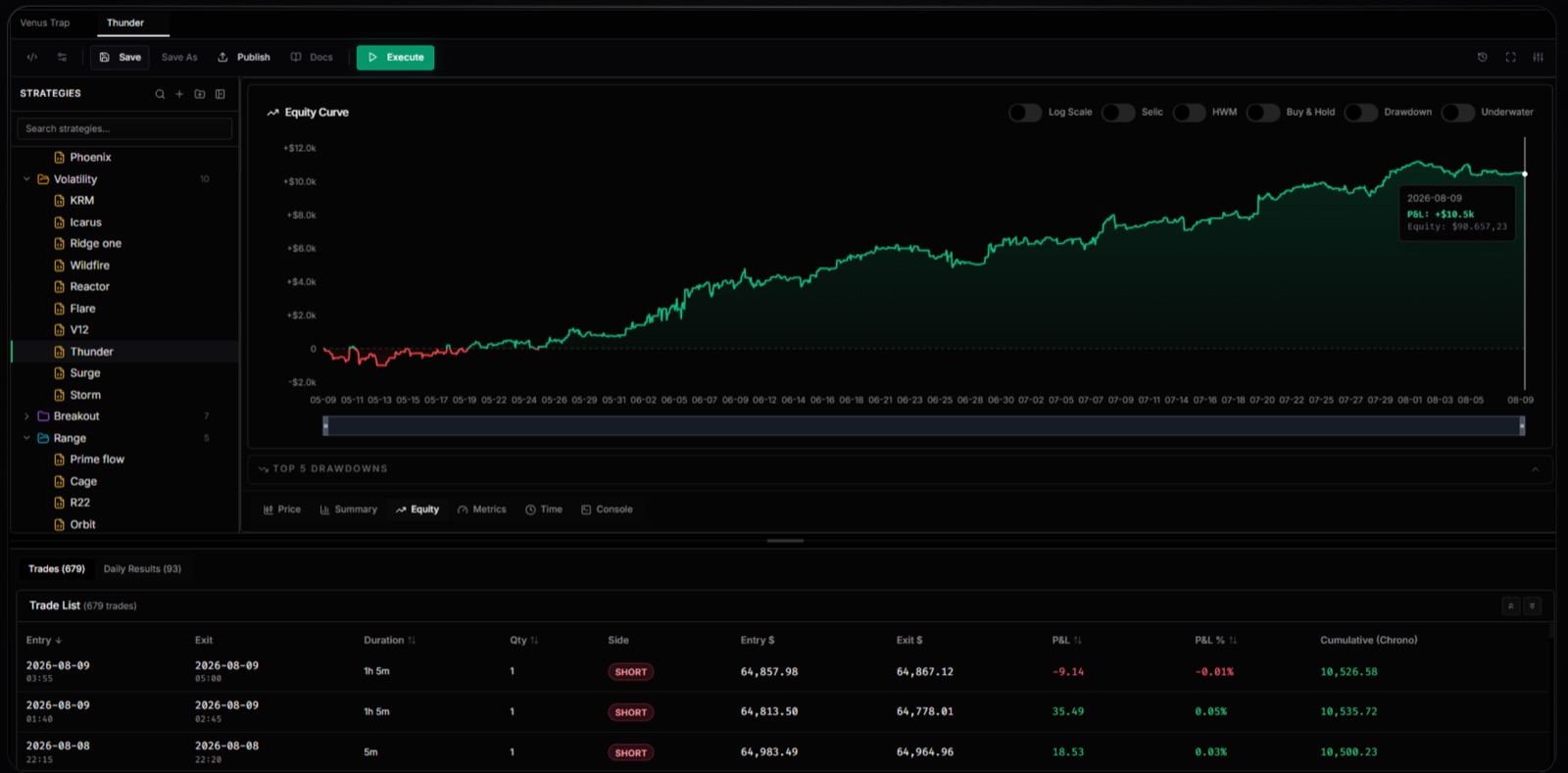The height and width of the screenshot is (773, 1568).
Task: Click the Volatility folder icon
Action: tap(43, 179)
